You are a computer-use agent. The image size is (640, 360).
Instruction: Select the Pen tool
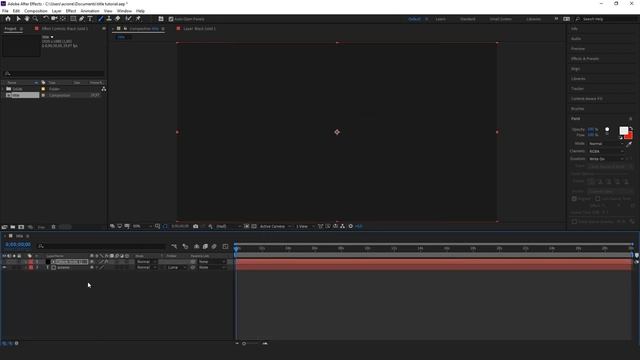click(x=82, y=19)
